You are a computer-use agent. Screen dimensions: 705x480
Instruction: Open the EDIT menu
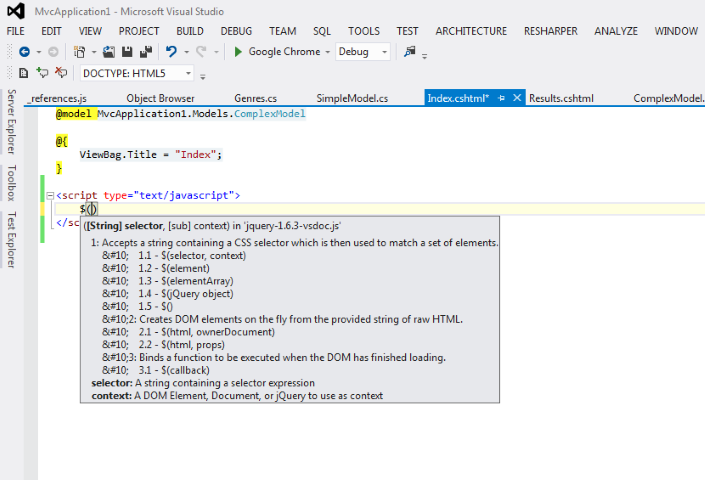coord(51,31)
